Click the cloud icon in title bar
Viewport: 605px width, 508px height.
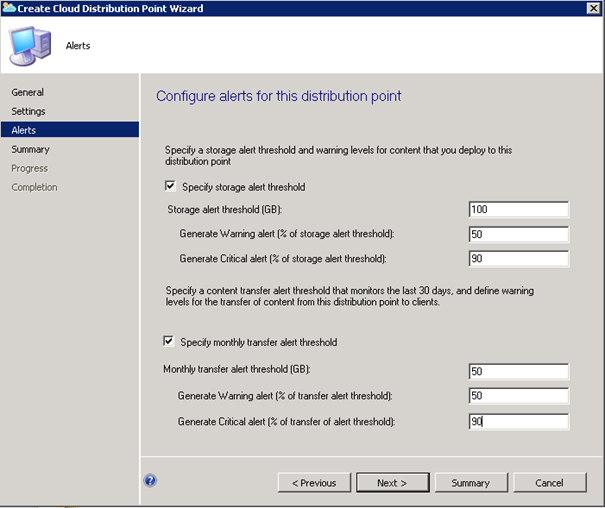9,8
